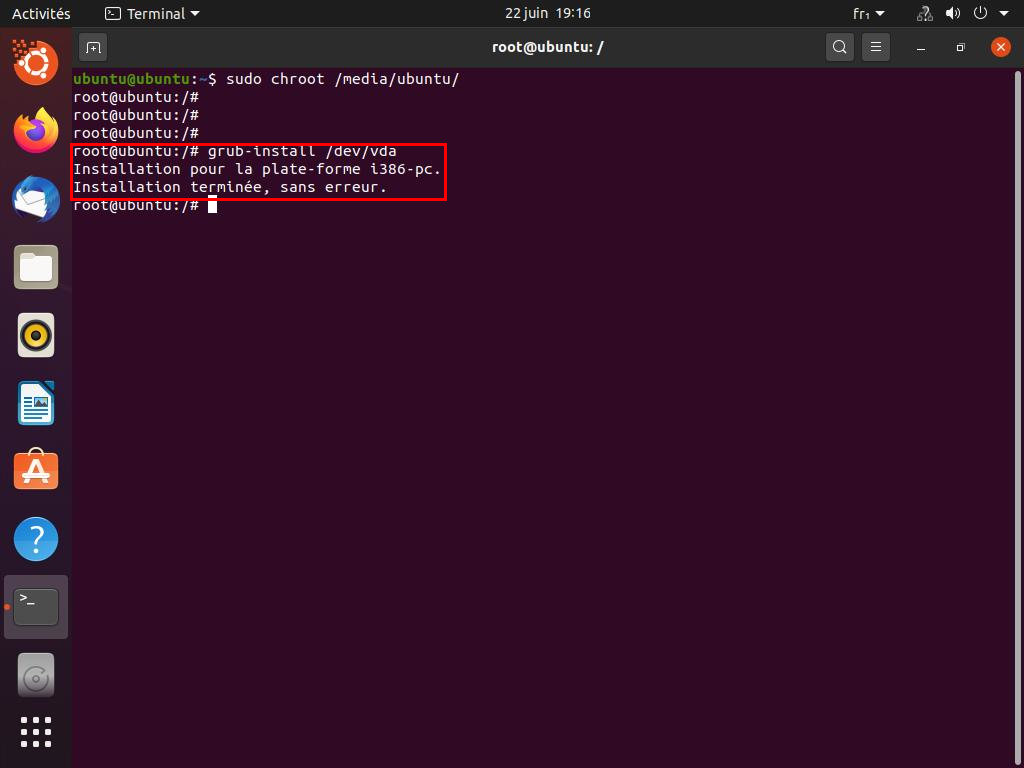Select the Terminal icon in dock
The height and width of the screenshot is (768, 1024).
[x=36, y=607]
